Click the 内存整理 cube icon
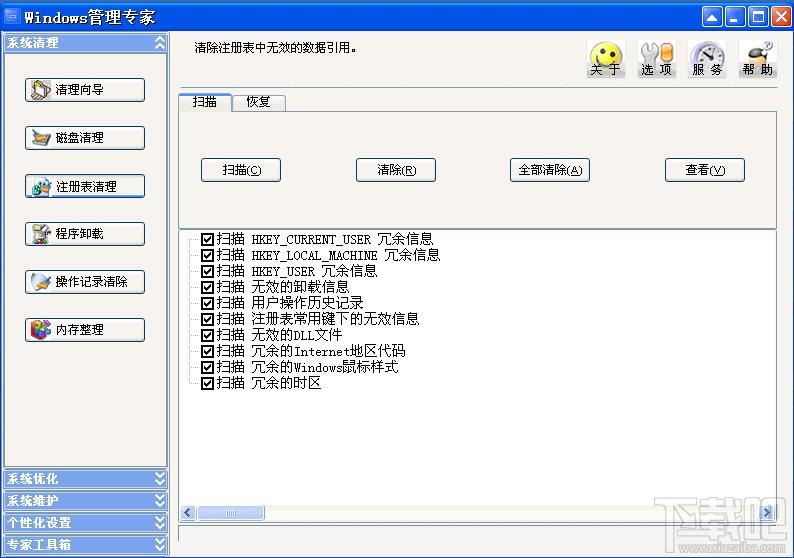Screen dimensions: 794x558 click(41, 330)
